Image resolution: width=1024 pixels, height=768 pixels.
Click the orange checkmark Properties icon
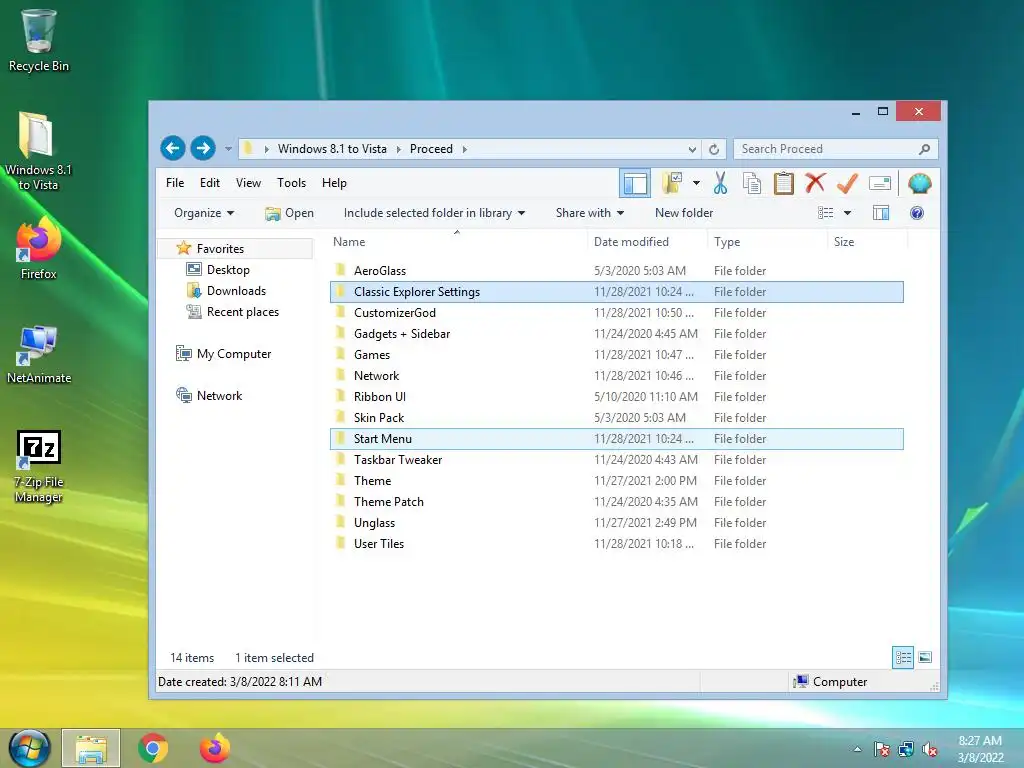847,184
